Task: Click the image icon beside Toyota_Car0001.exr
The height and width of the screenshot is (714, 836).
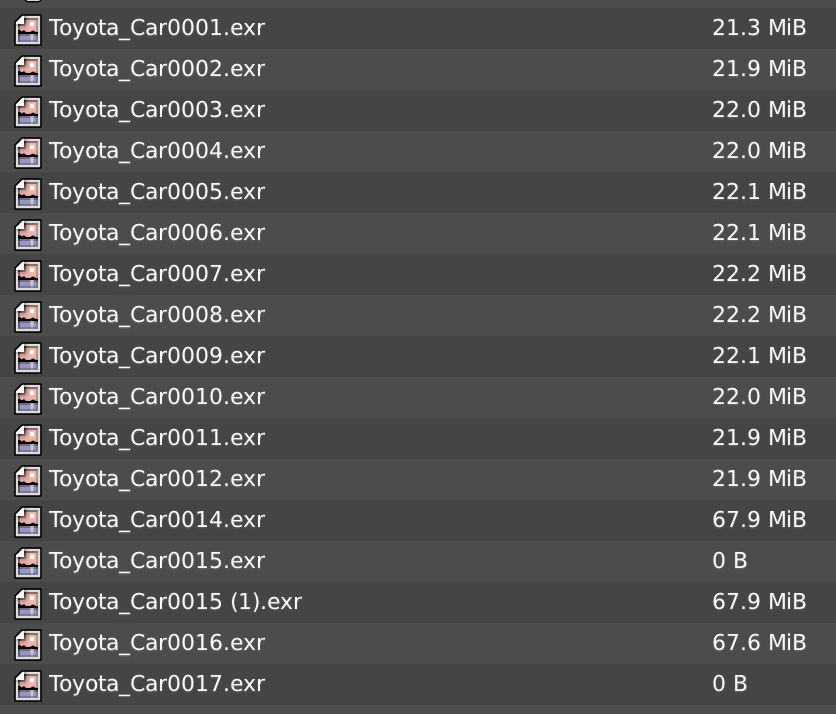Action: tap(28, 30)
